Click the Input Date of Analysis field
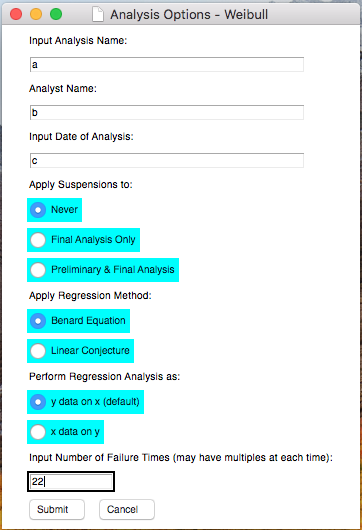 pos(167,161)
